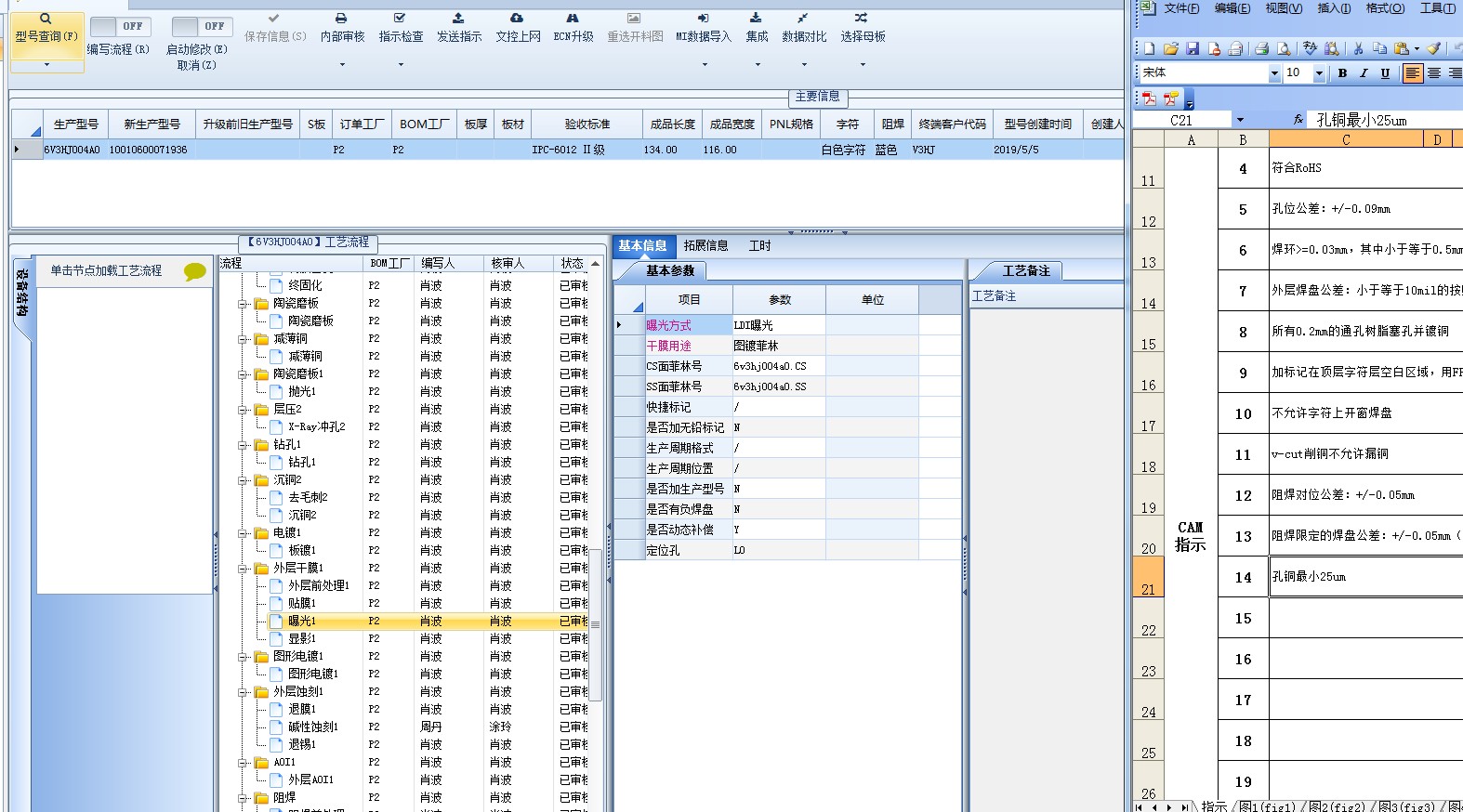The width and height of the screenshot is (1463, 812).
Task: Collapse the 外层蚀刻1 tree node
Action: [243, 692]
